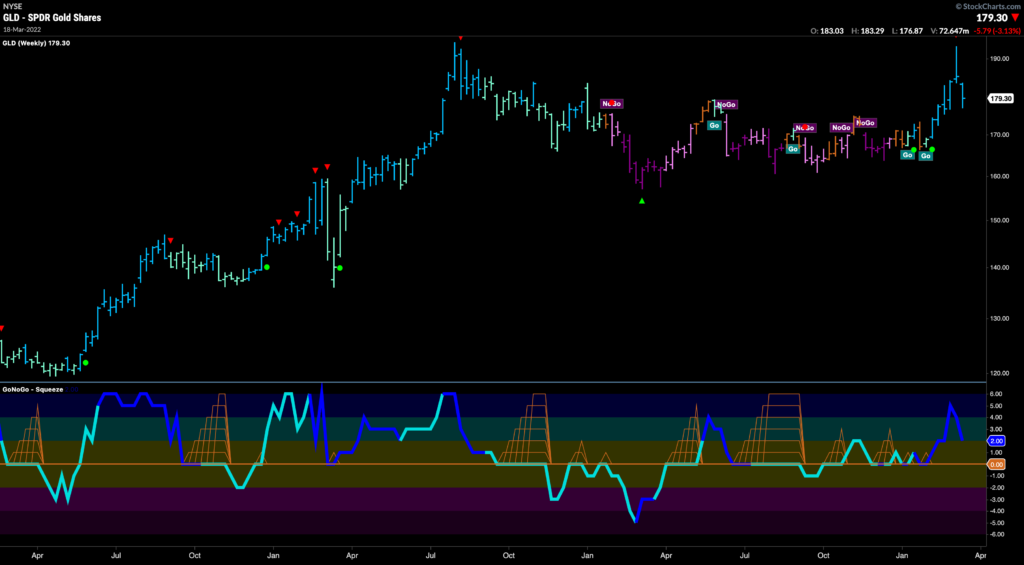The width and height of the screenshot is (1024, 565).
Task: Click the red triangle above the bars near 147
Action: (x=170, y=240)
